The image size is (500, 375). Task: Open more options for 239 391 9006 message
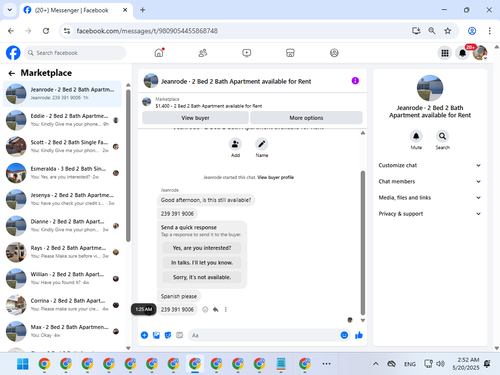click(x=226, y=309)
